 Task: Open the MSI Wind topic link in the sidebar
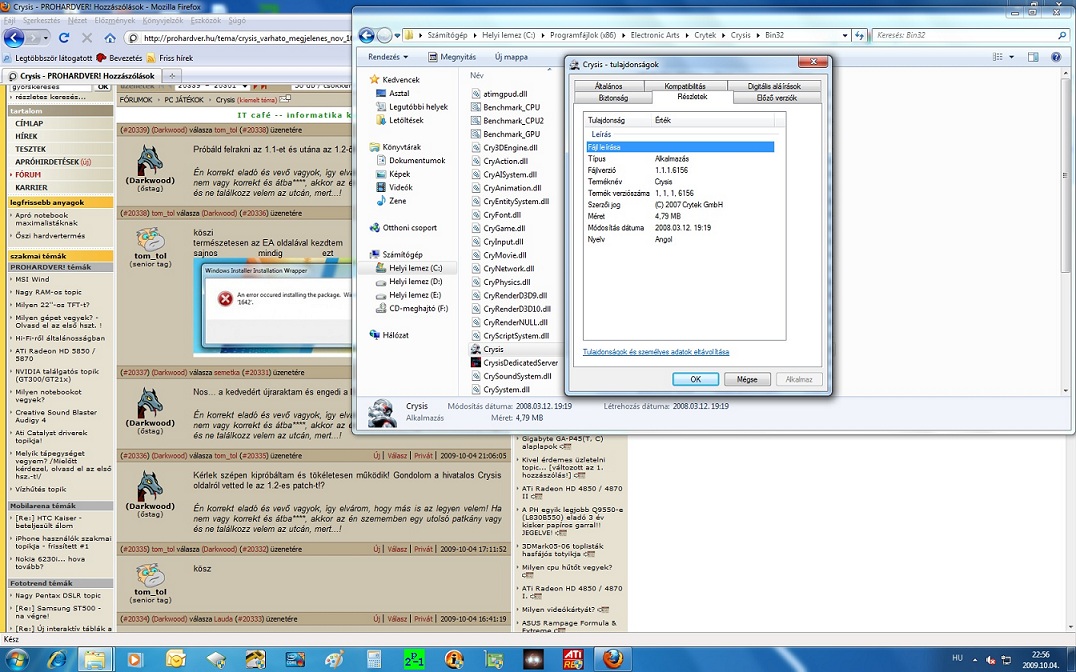[32, 279]
